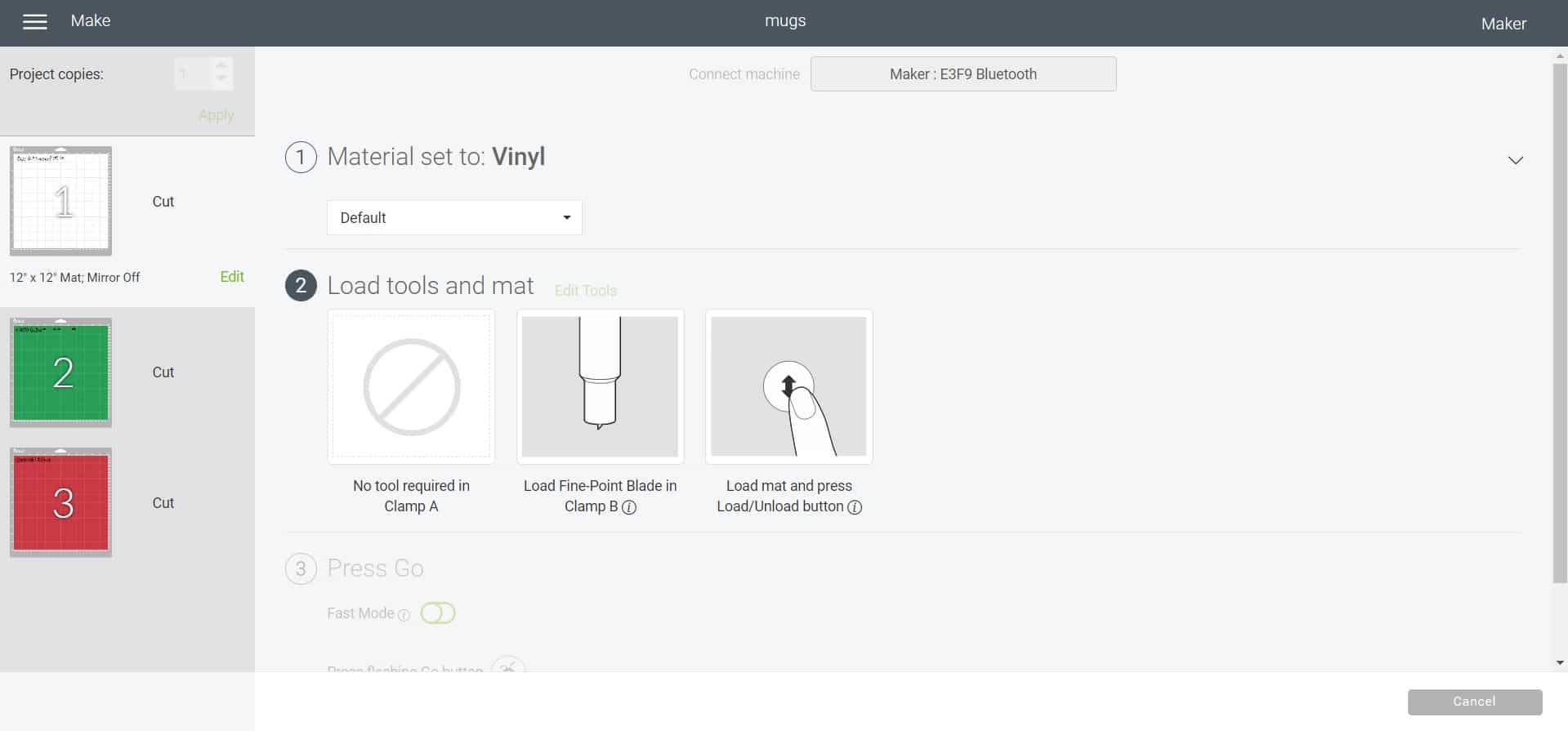This screenshot has height=731, width=1568.
Task: Select the green mat 2 thumbnail
Action: 60,372
